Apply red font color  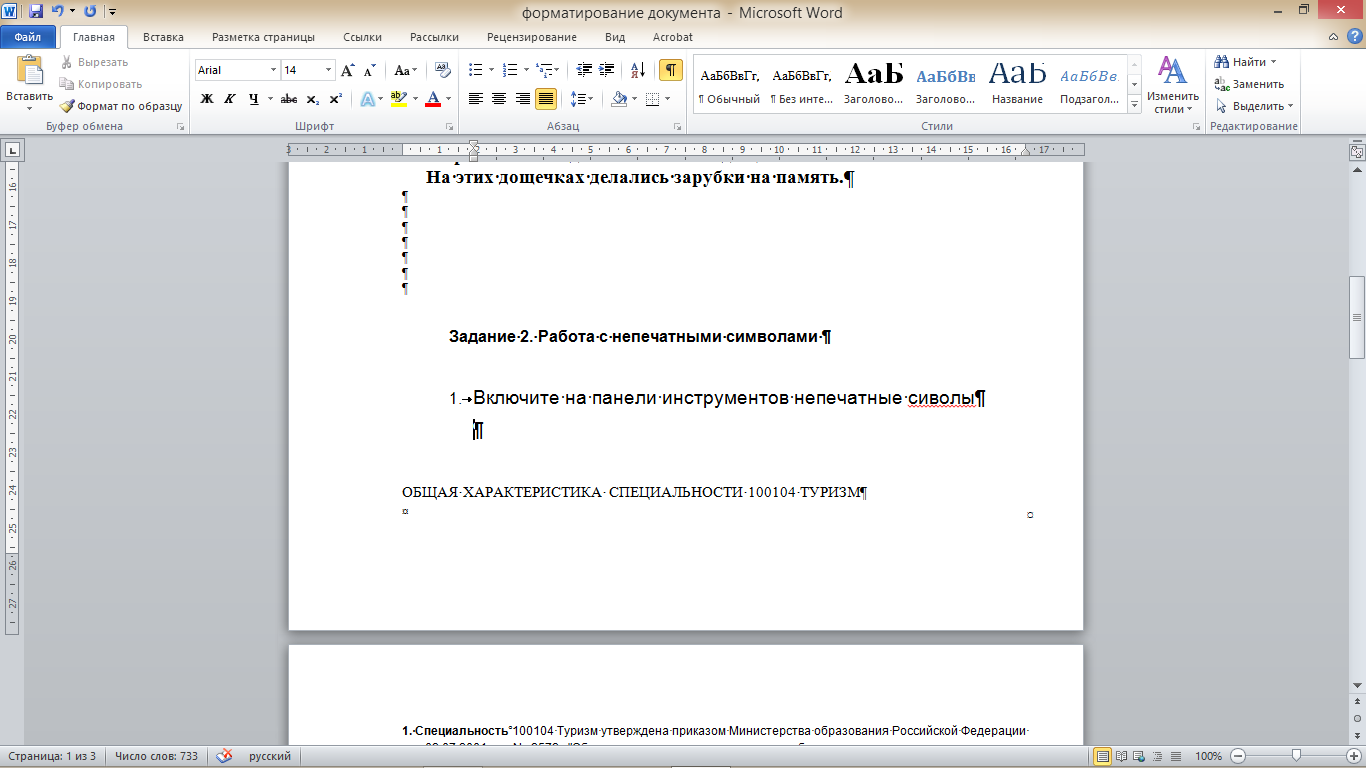[x=433, y=99]
